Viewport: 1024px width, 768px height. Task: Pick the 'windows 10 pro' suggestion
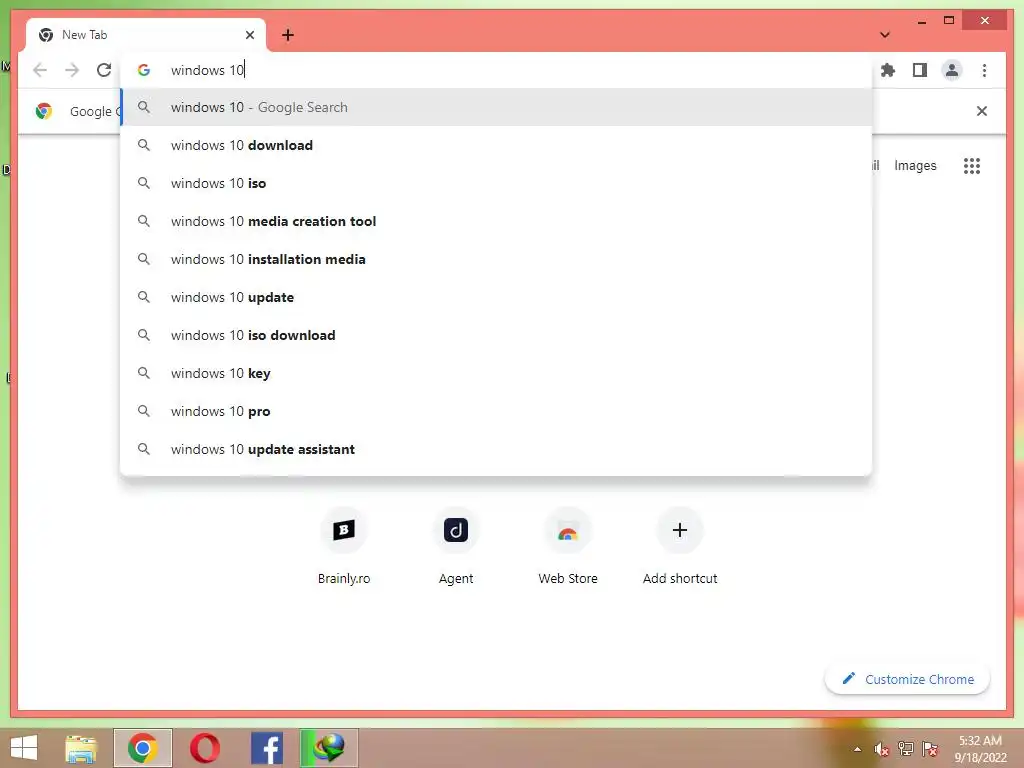click(x=496, y=411)
